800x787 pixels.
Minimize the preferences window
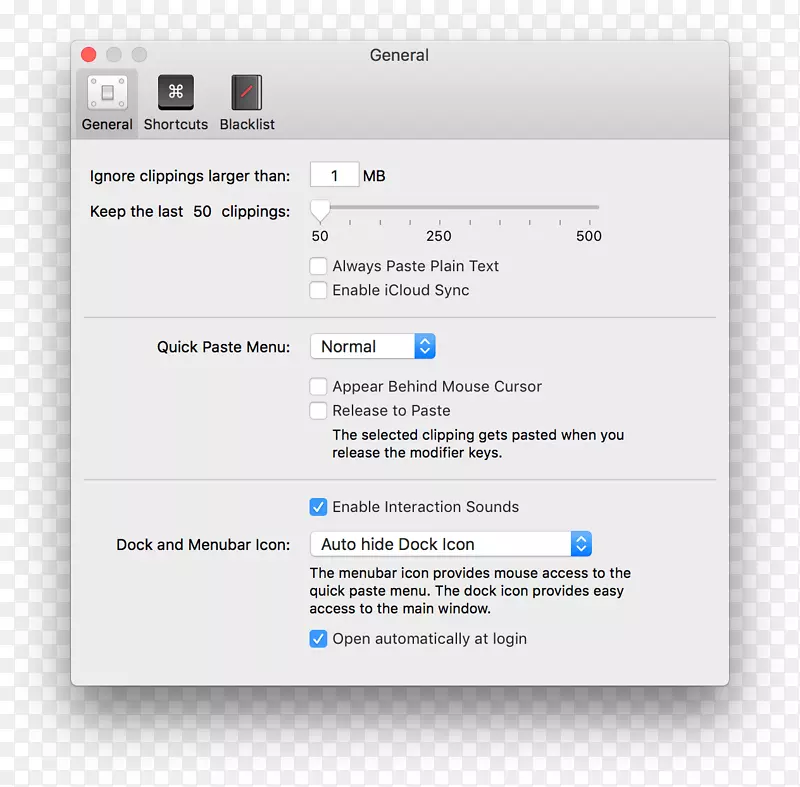113,55
